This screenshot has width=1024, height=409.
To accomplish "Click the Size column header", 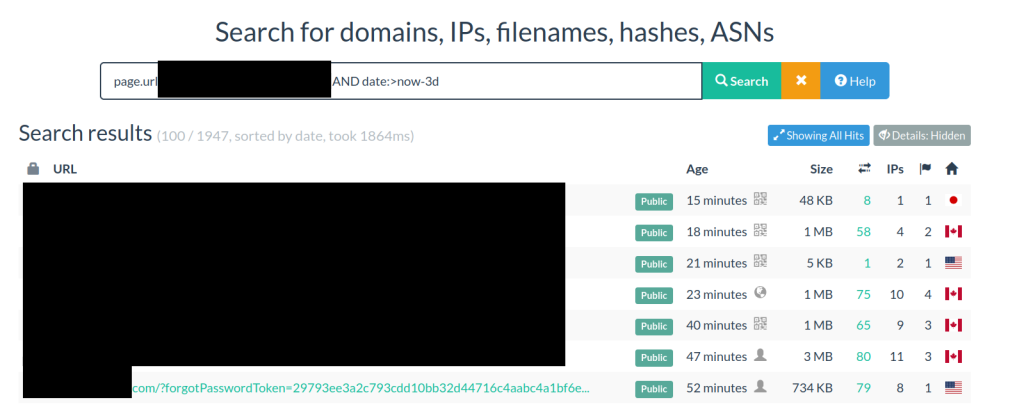I will (820, 169).
